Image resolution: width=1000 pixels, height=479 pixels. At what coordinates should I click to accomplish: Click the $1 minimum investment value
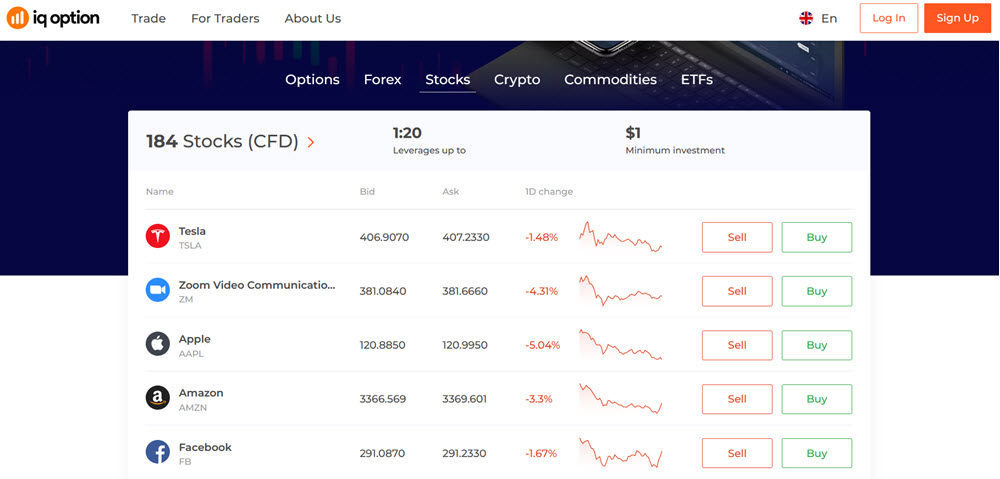click(x=633, y=133)
